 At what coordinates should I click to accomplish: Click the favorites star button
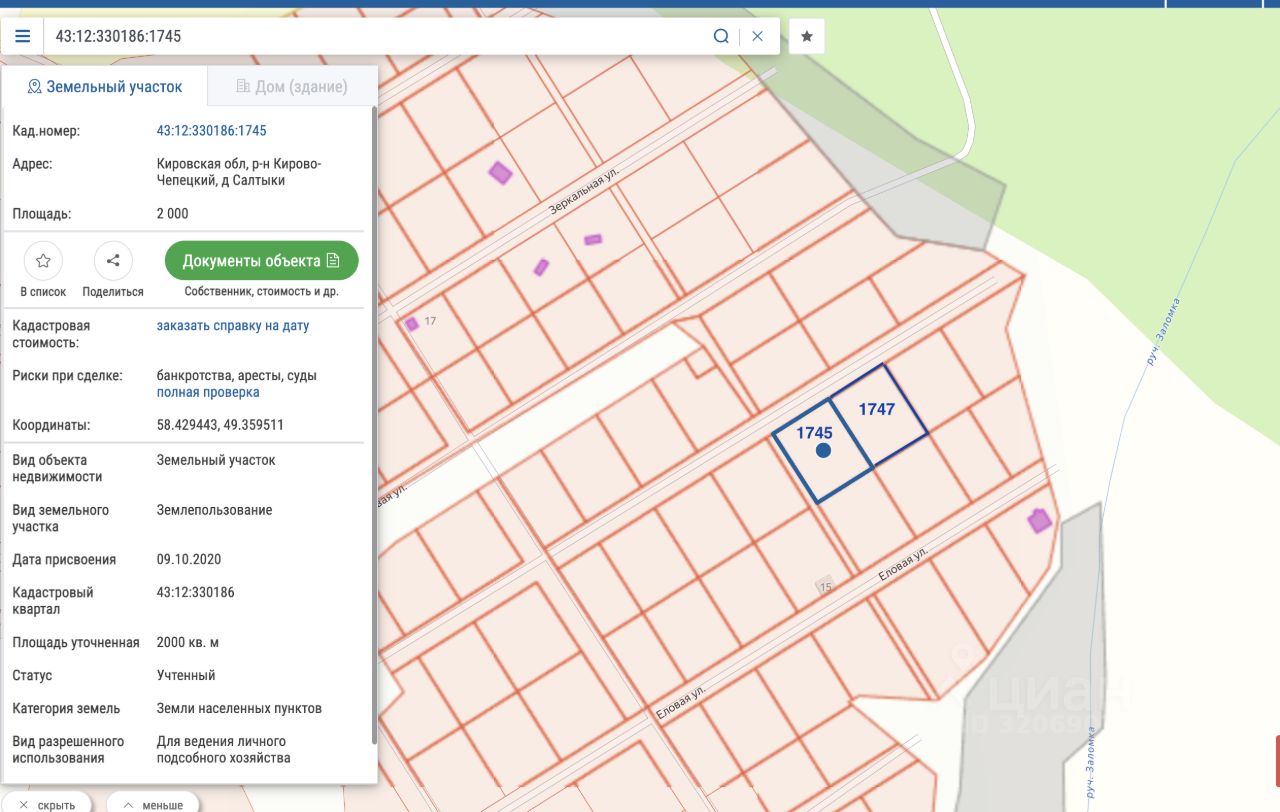(807, 36)
